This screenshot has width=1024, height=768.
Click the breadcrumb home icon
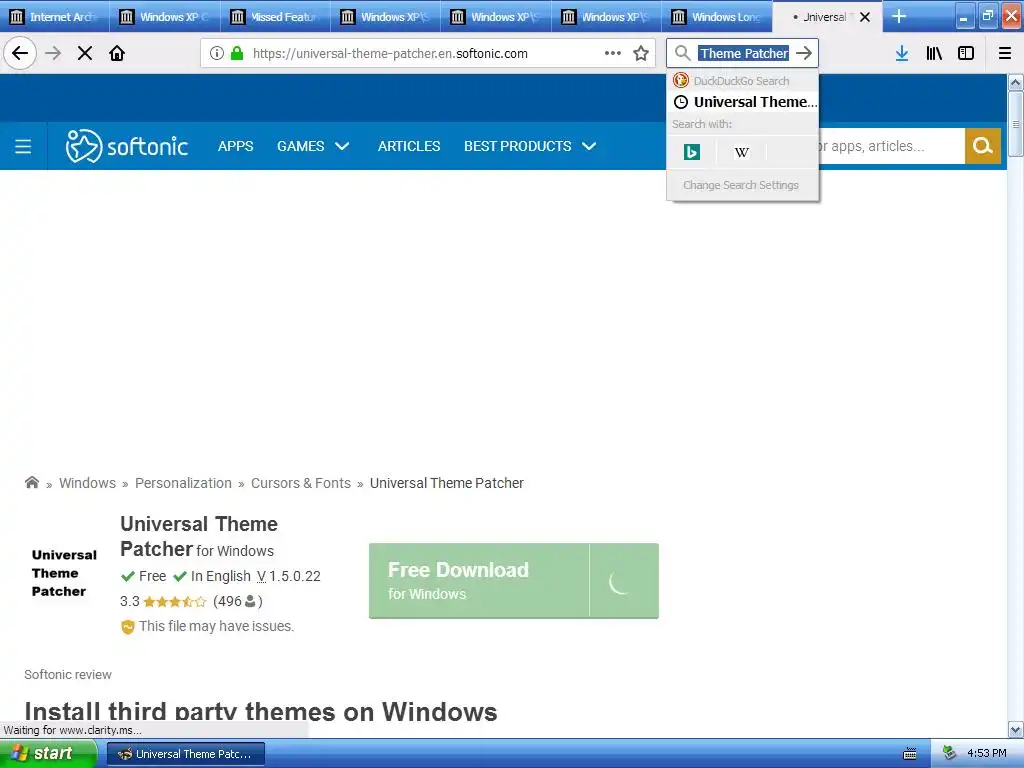(32, 483)
